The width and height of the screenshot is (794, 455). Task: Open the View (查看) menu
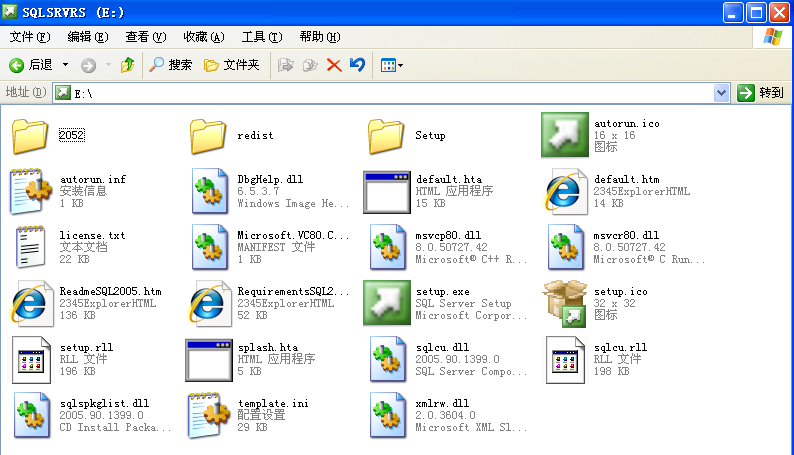tap(146, 37)
